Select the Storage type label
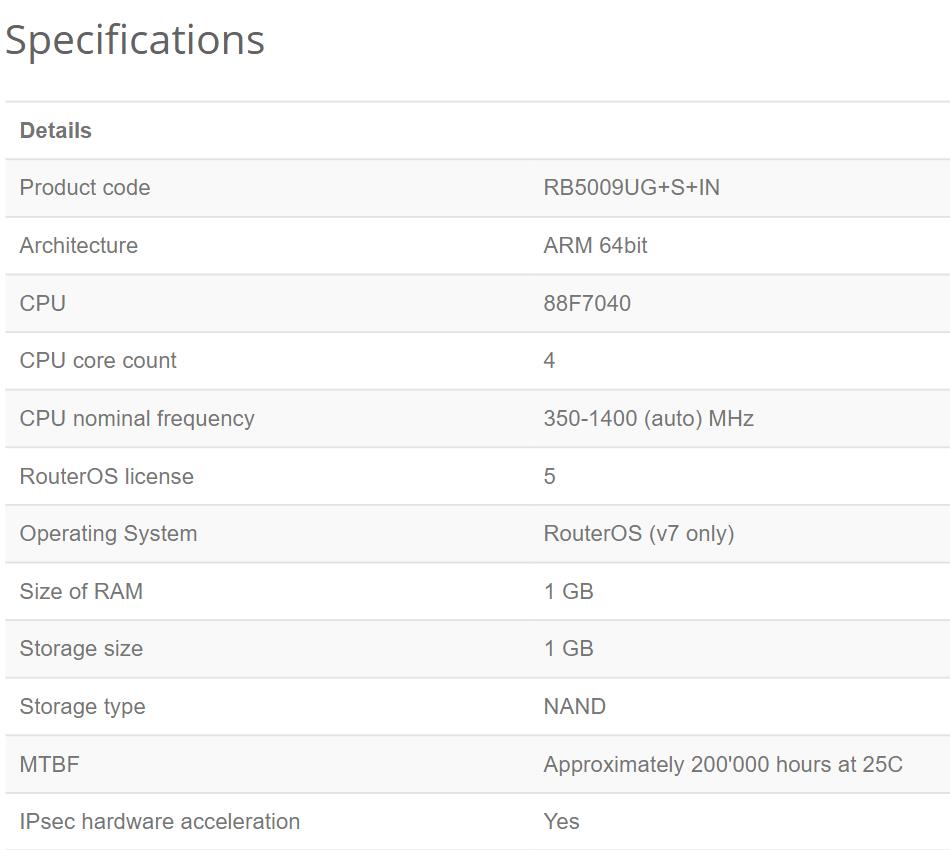The height and width of the screenshot is (850, 950). pos(82,707)
